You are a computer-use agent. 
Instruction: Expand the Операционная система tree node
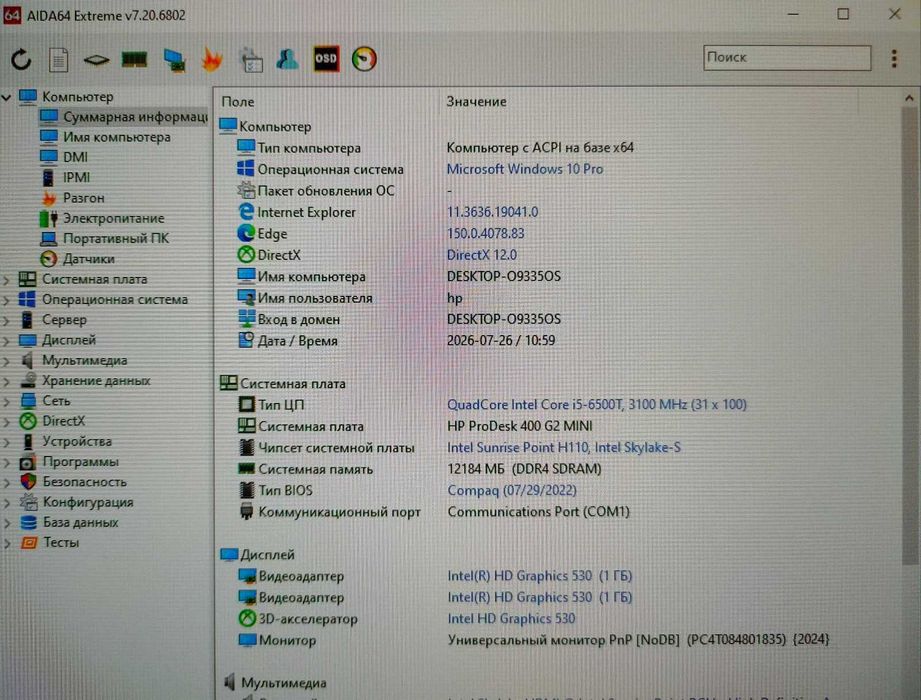click(x=6, y=300)
